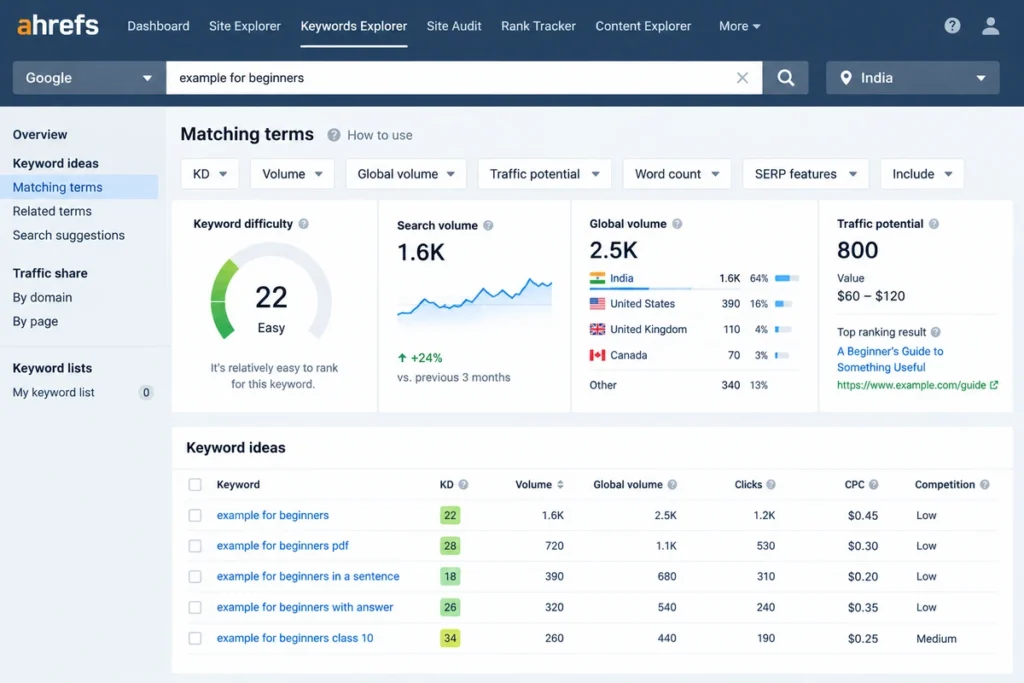1024x683 pixels.
Task: Expand the Global volume filter dropdown
Action: click(x=406, y=174)
